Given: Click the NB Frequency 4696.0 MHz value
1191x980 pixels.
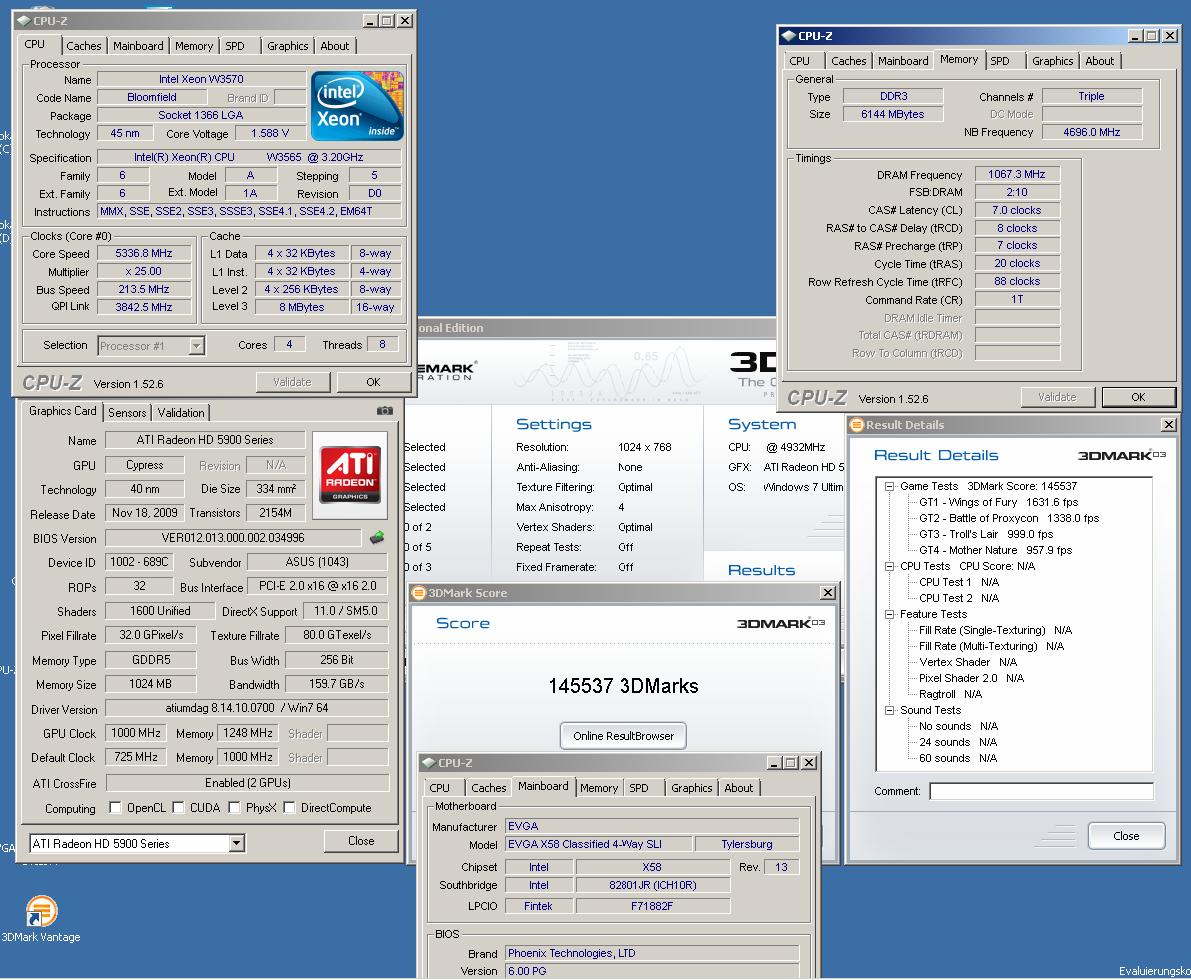Looking at the screenshot, I should click(x=1091, y=132).
